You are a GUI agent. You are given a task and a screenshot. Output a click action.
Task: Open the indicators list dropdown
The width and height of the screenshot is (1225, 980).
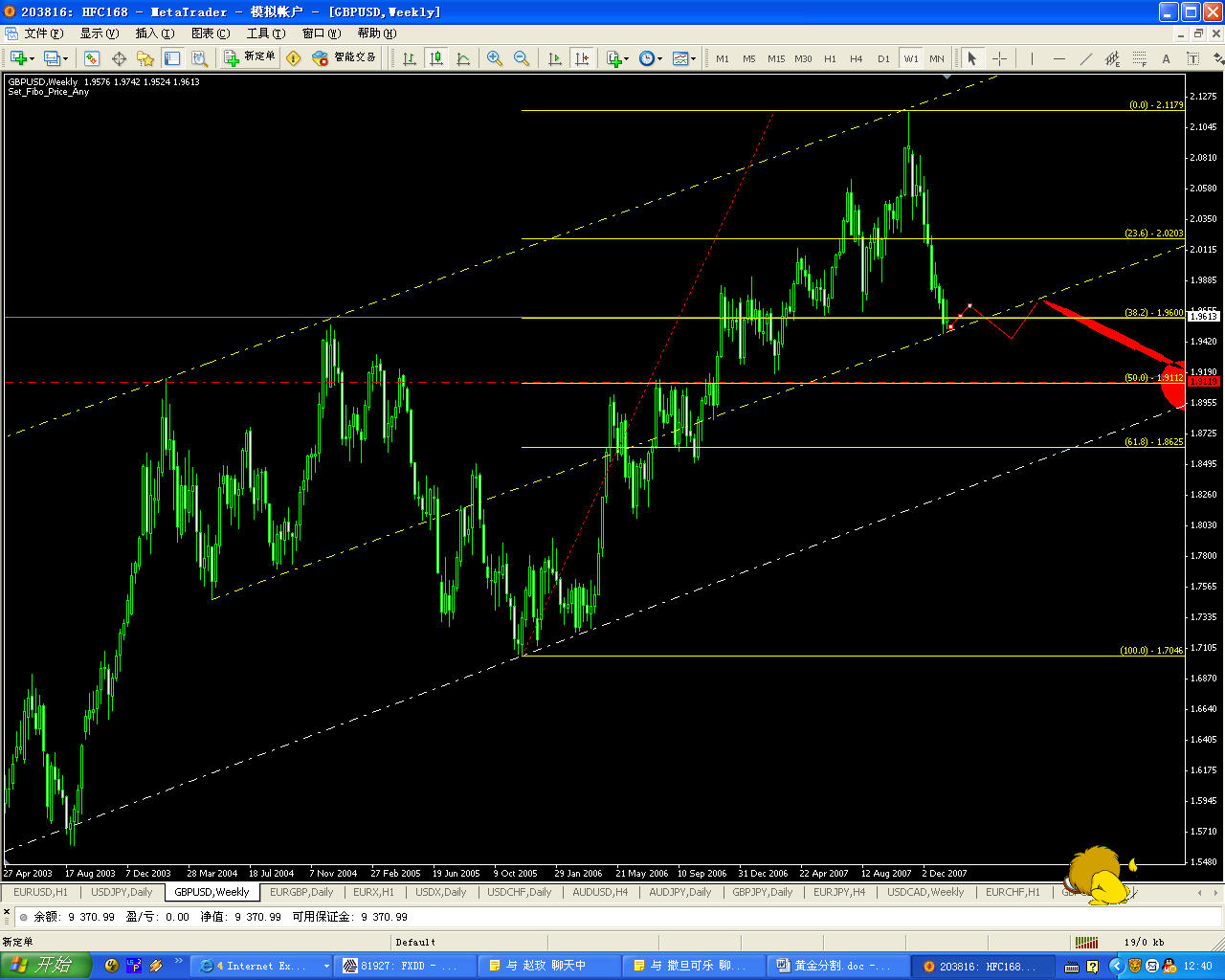617,58
